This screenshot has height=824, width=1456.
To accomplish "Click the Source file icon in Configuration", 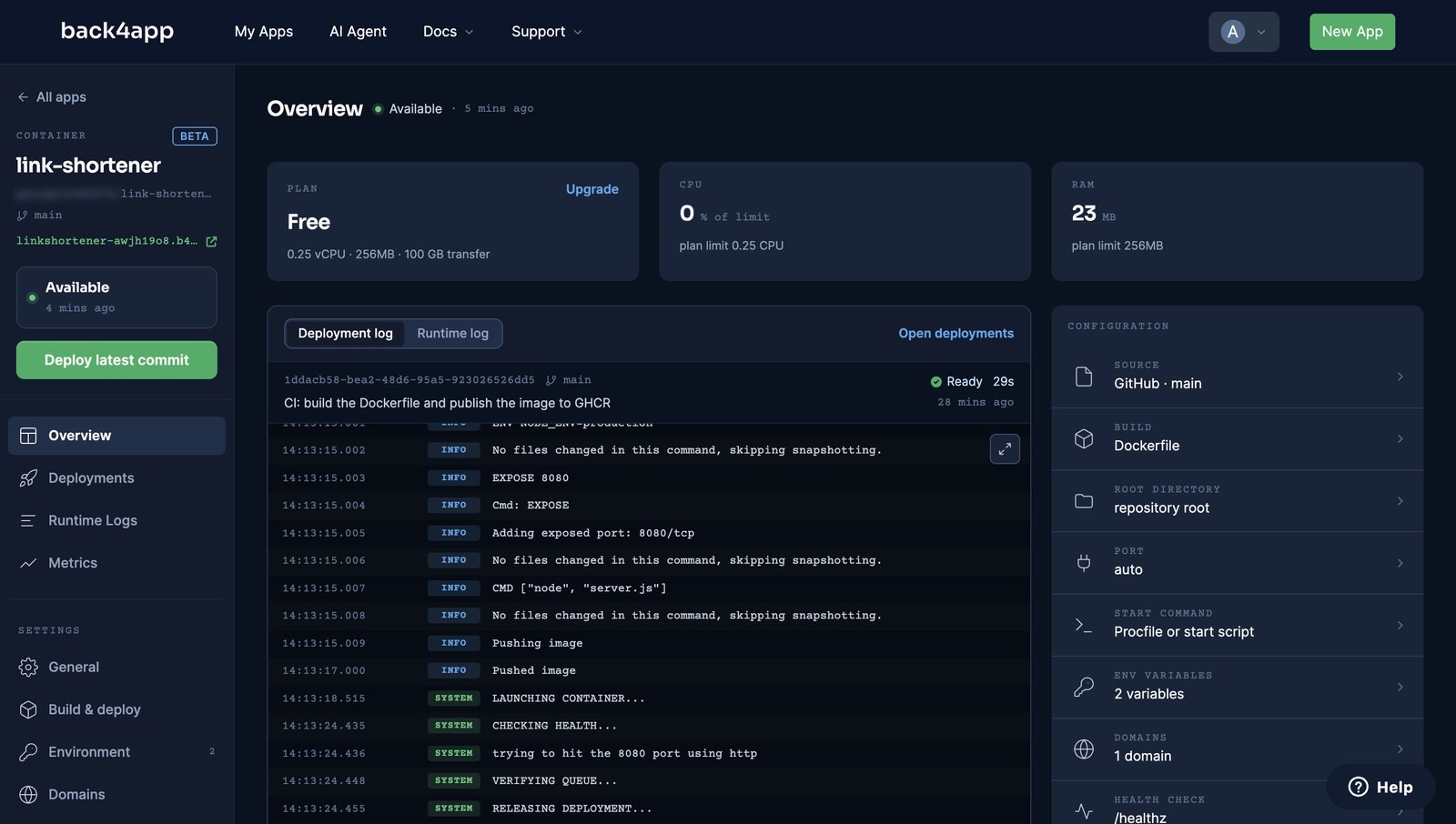I will 1084,377.
